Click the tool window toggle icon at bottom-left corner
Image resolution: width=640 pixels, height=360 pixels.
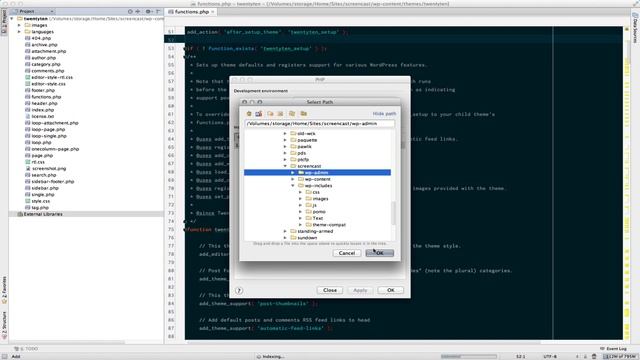pos(4,356)
